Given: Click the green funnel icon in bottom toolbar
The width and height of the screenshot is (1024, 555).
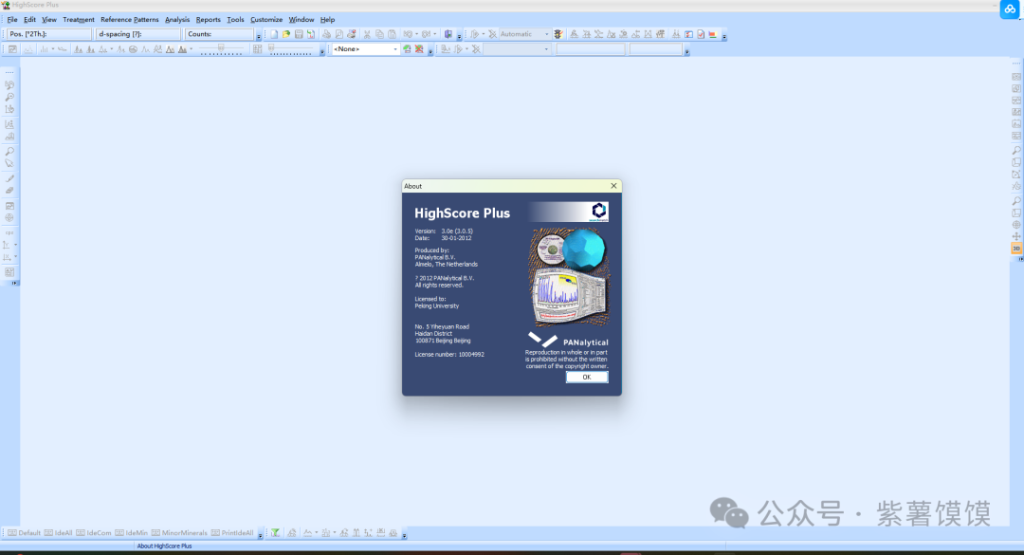Looking at the screenshot, I should point(275,533).
